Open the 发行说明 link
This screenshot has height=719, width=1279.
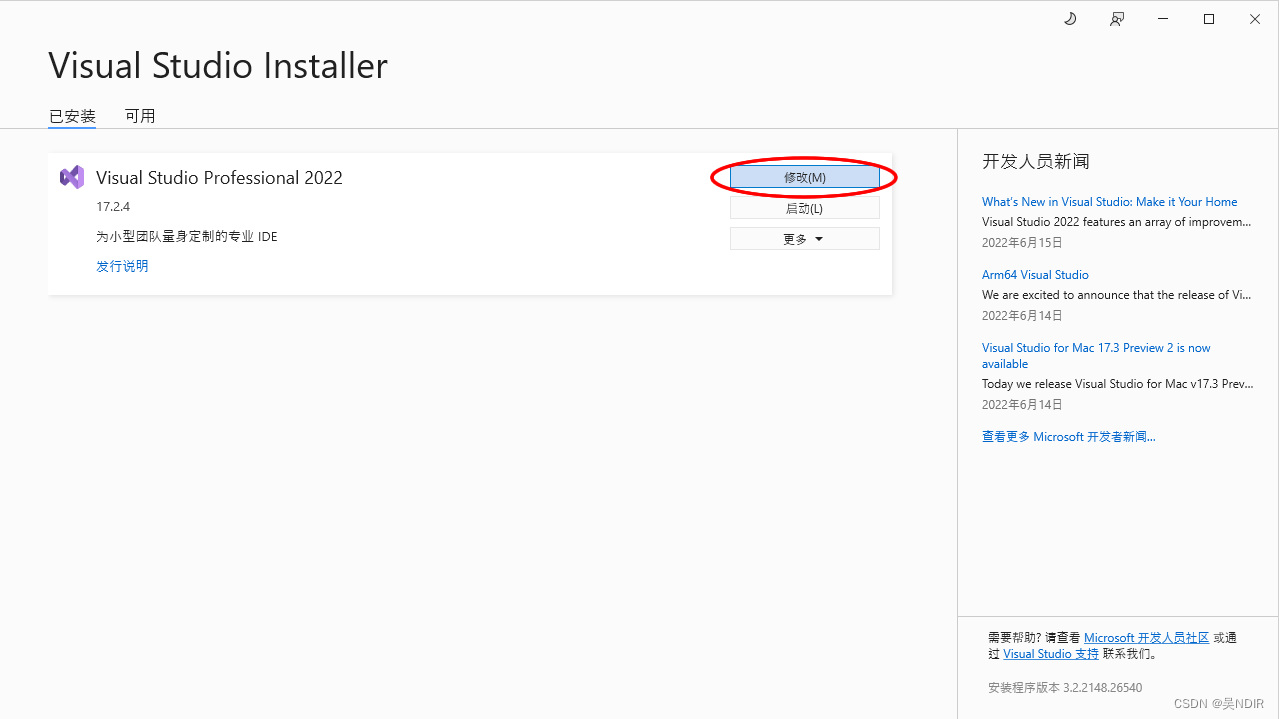point(122,266)
